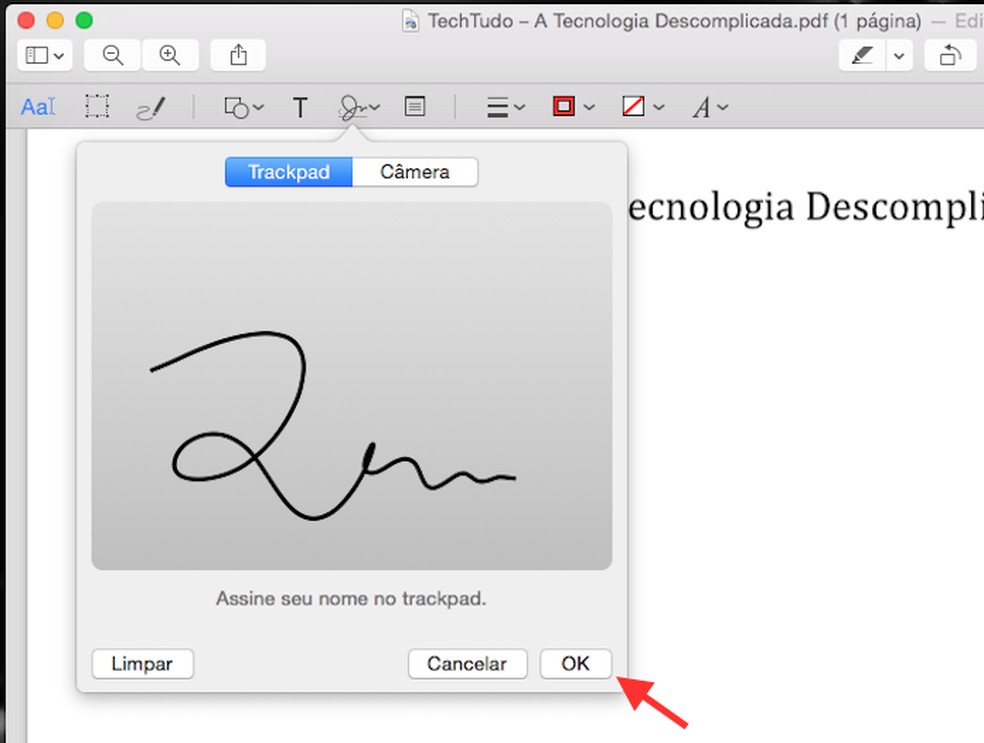The height and width of the screenshot is (743, 984).
Task: Open the Shapes dropdown
Action: pos(242,107)
